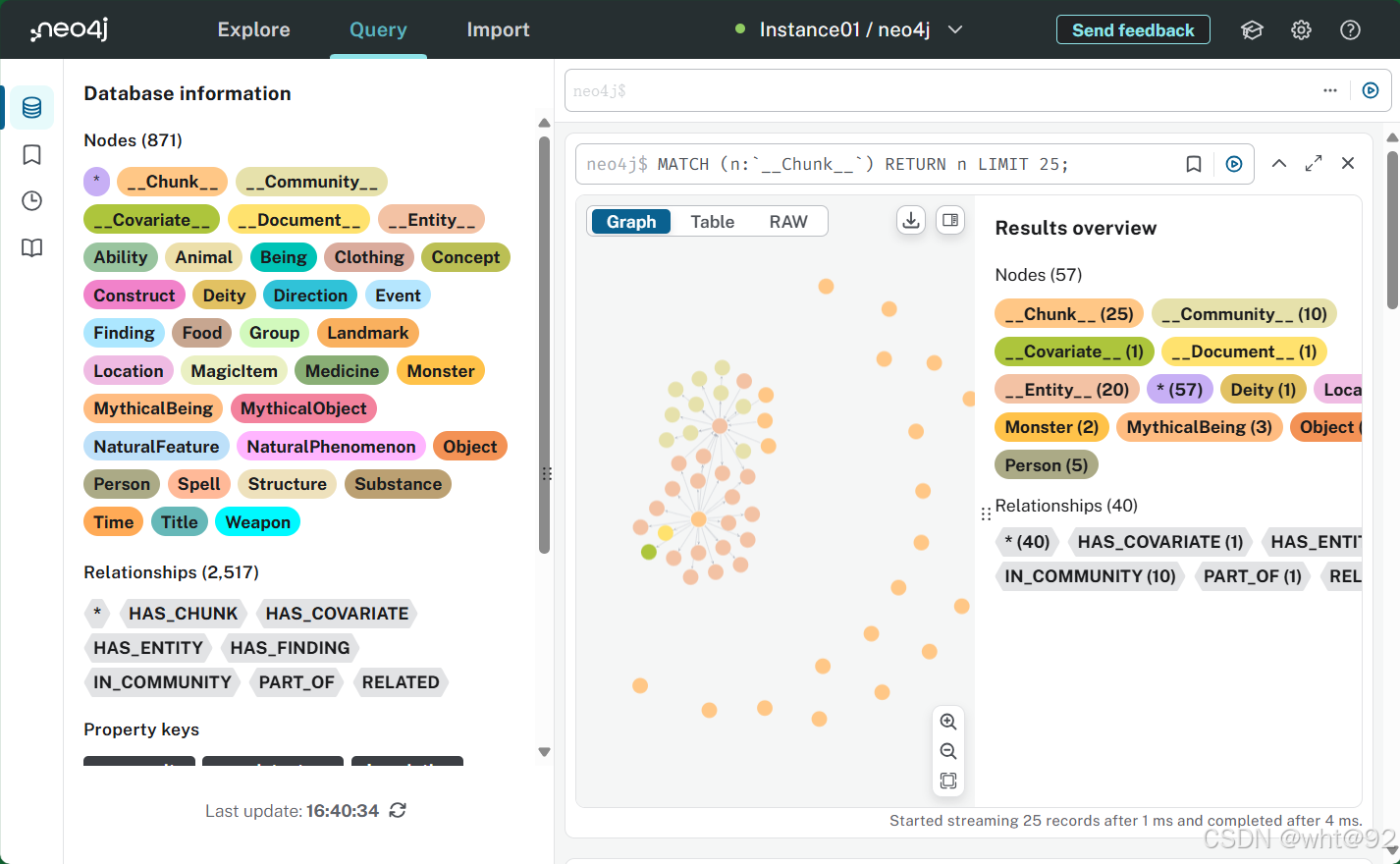
Task: Open the Database information sidebar icon
Action: (30, 107)
